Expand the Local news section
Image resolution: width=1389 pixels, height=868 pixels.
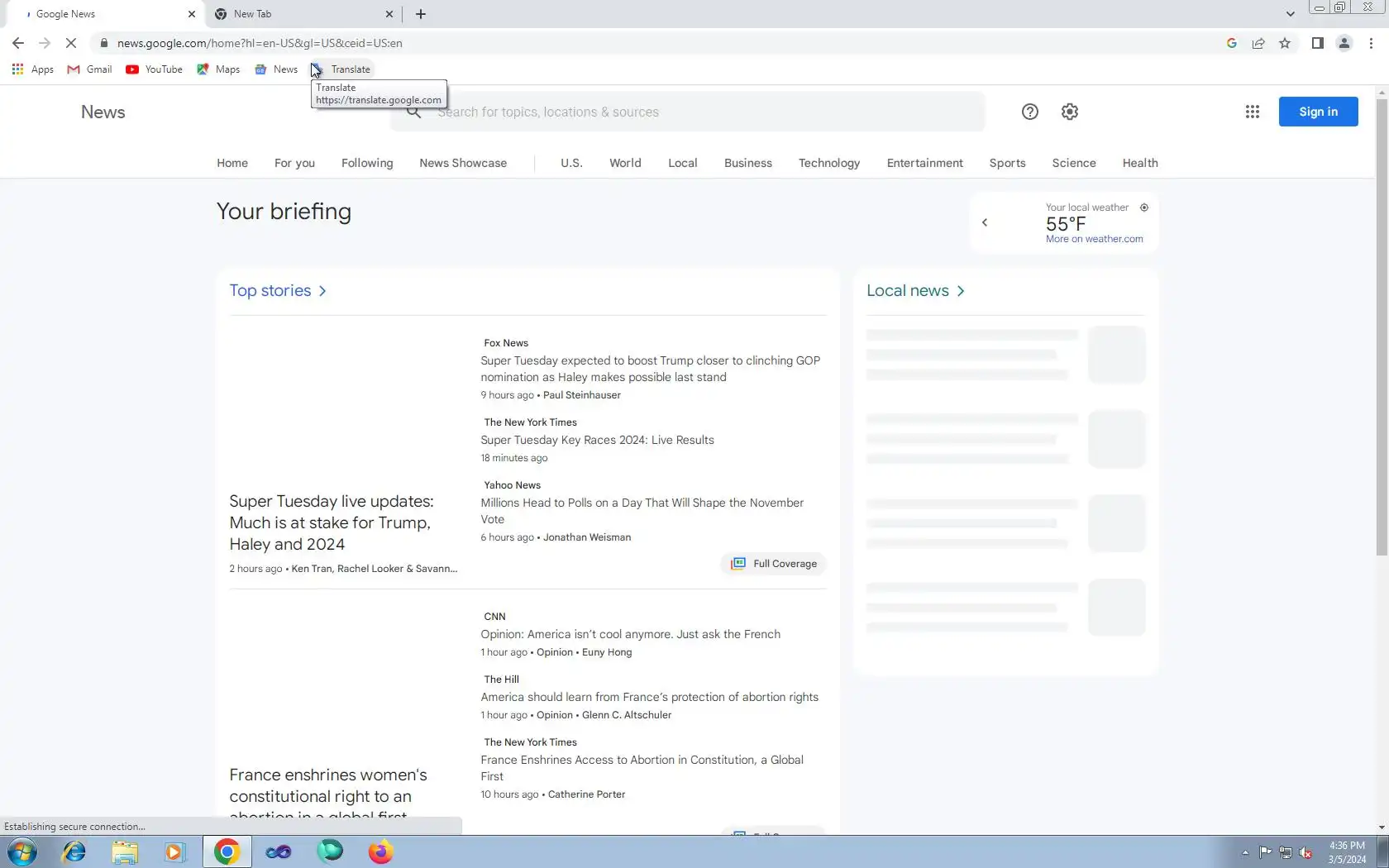coord(916,291)
